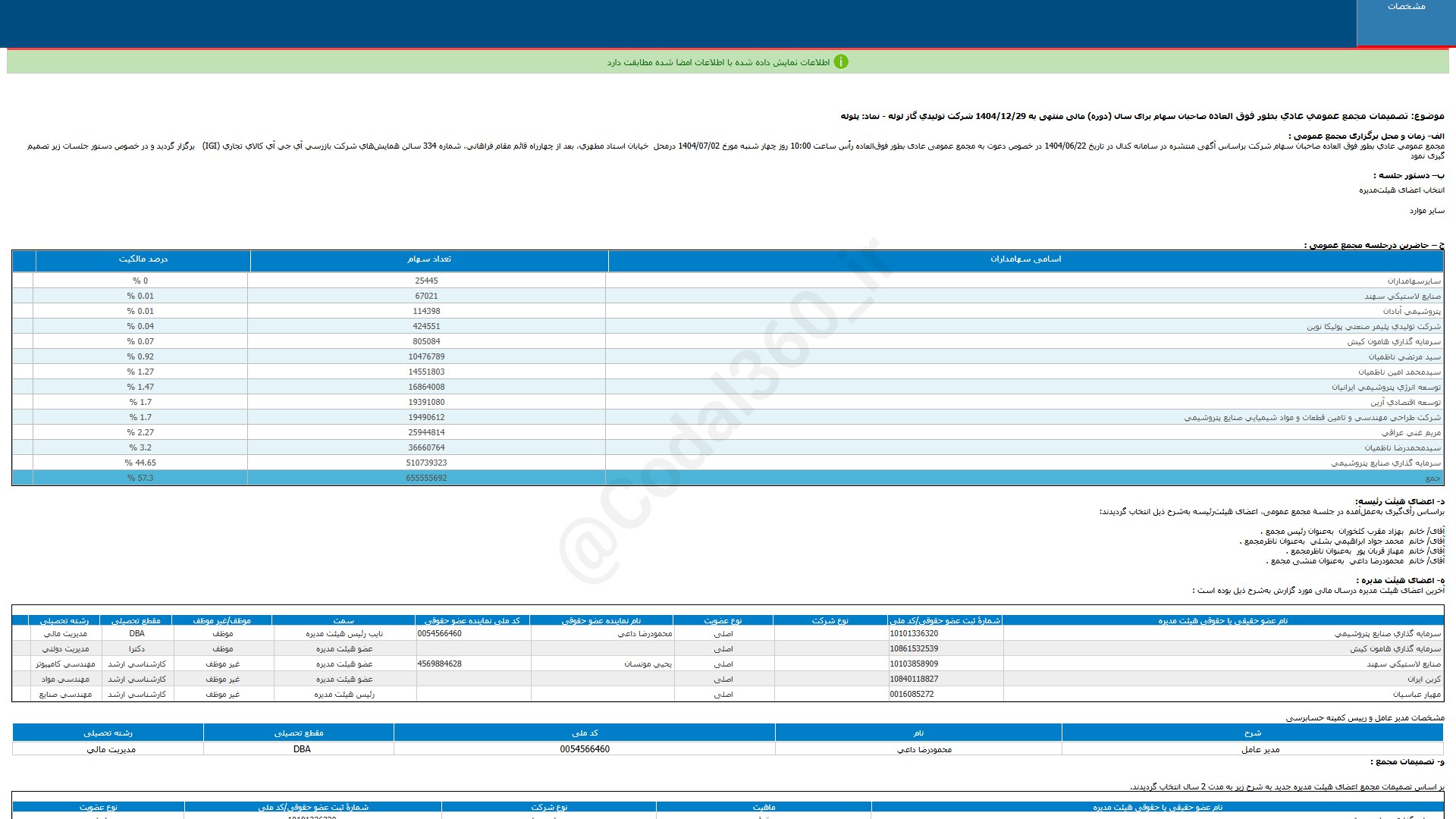The image size is (1456, 819).
Task: Select the 44.65 % ownership cell
Action: coord(140,463)
